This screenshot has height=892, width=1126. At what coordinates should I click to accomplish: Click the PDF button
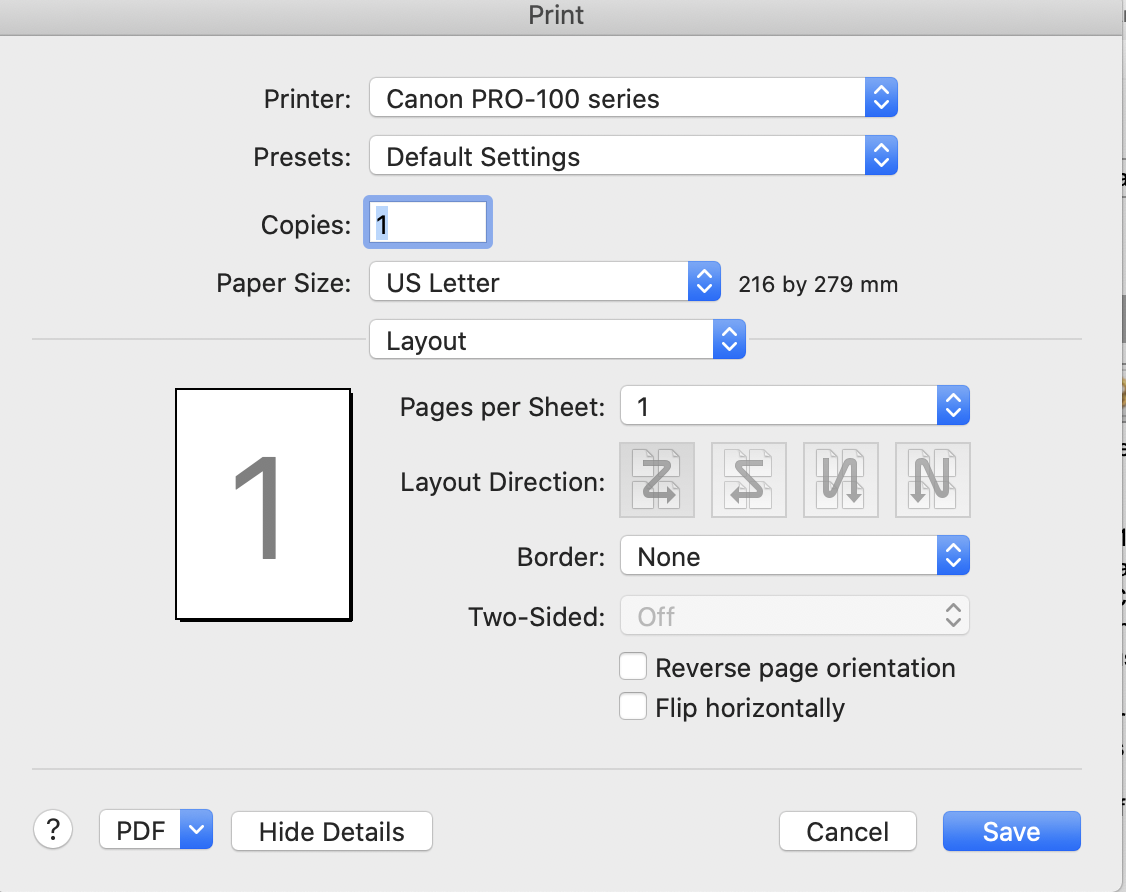tap(141, 830)
